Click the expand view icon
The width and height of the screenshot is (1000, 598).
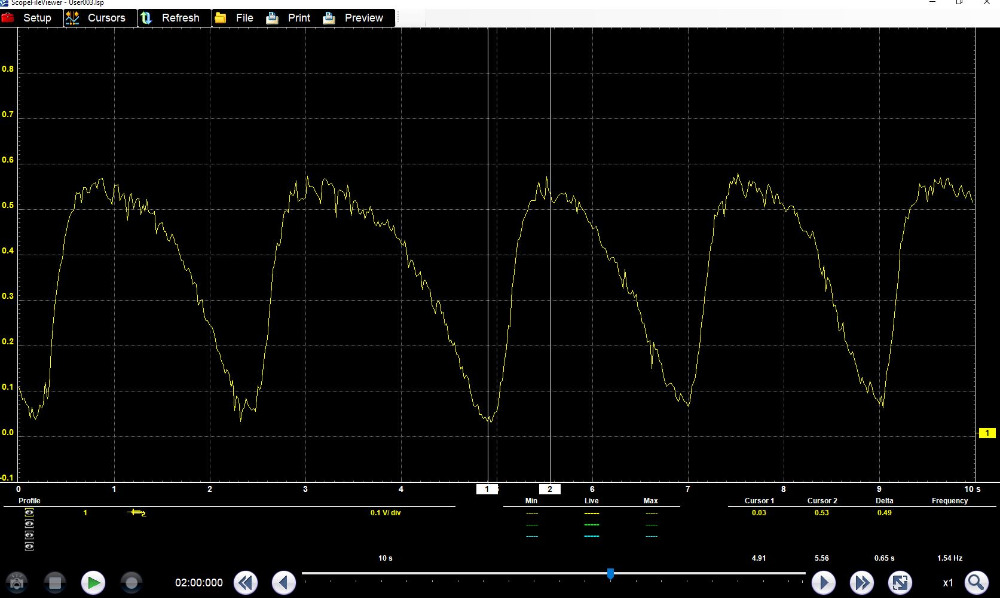click(899, 582)
